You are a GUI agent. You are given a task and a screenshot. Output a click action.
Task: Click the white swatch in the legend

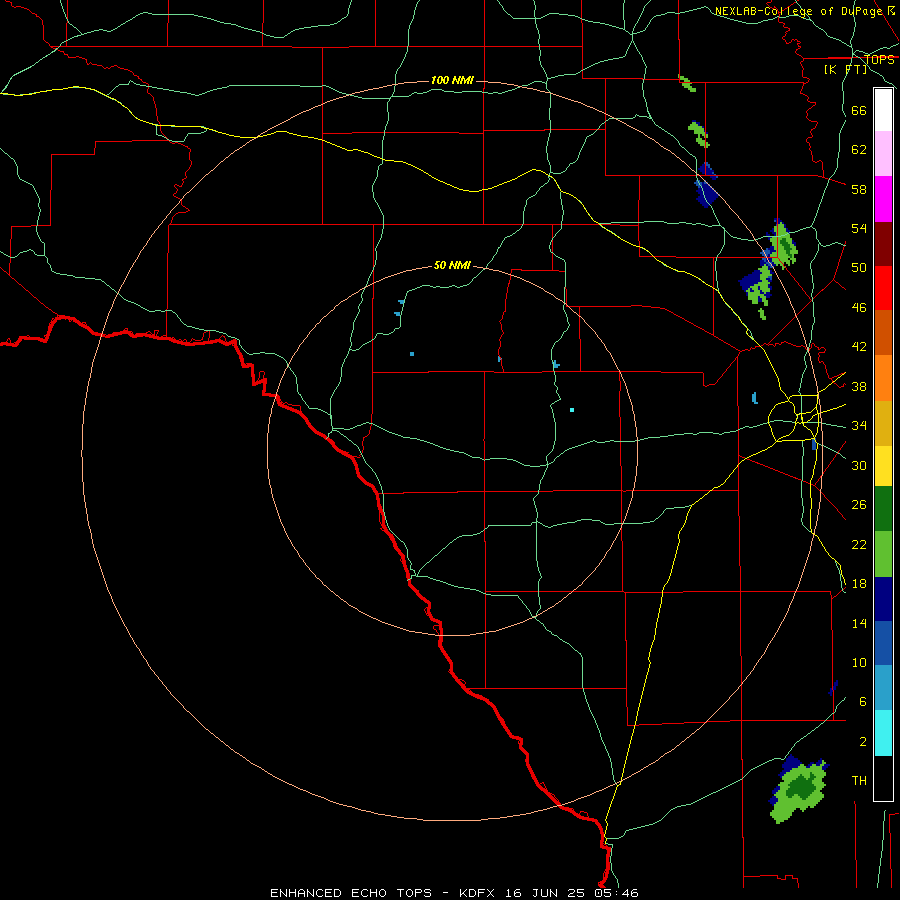[x=883, y=110]
